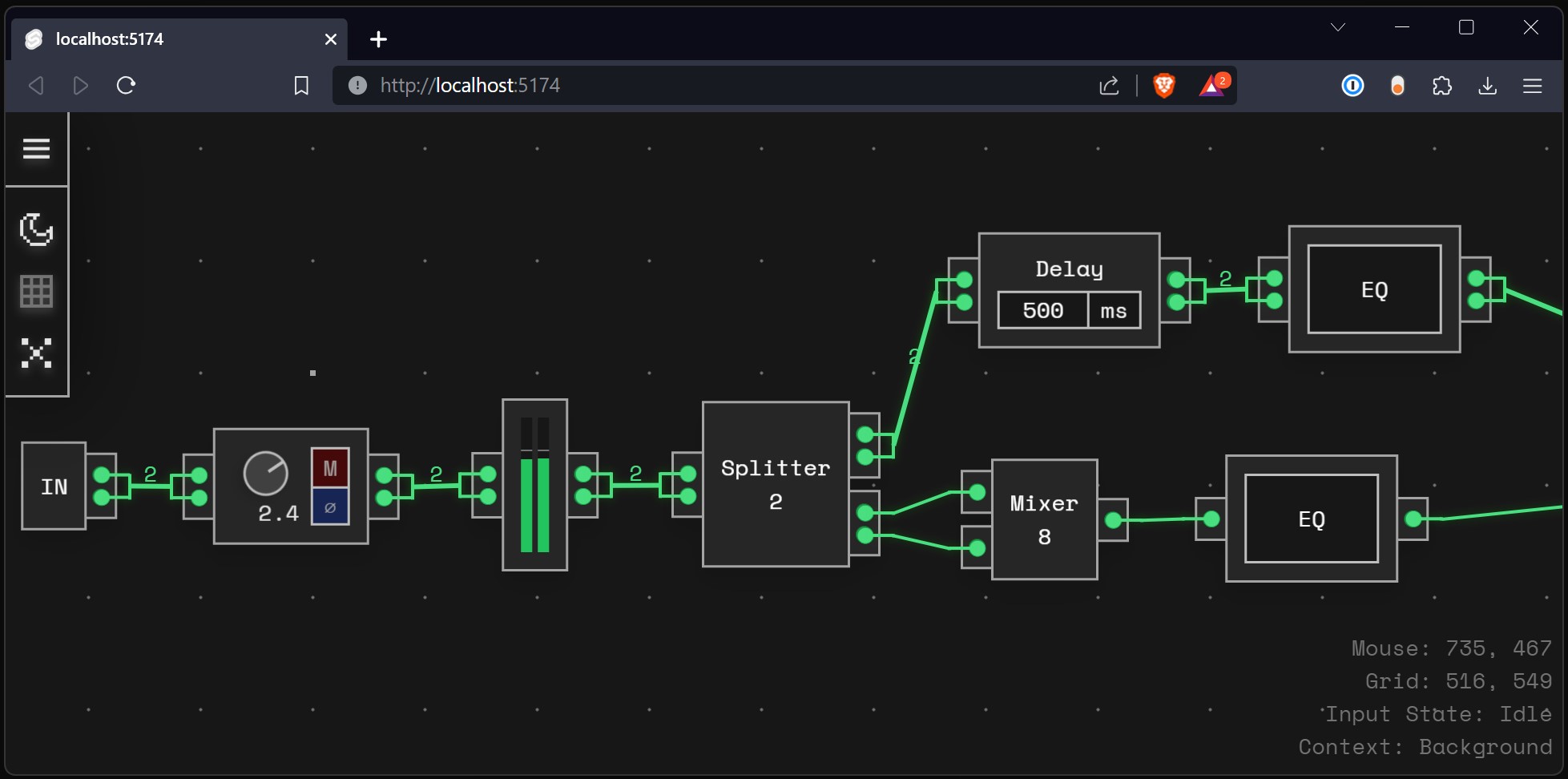The image size is (1568, 779).
Task: Bookmark the current page
Action: 301,85
